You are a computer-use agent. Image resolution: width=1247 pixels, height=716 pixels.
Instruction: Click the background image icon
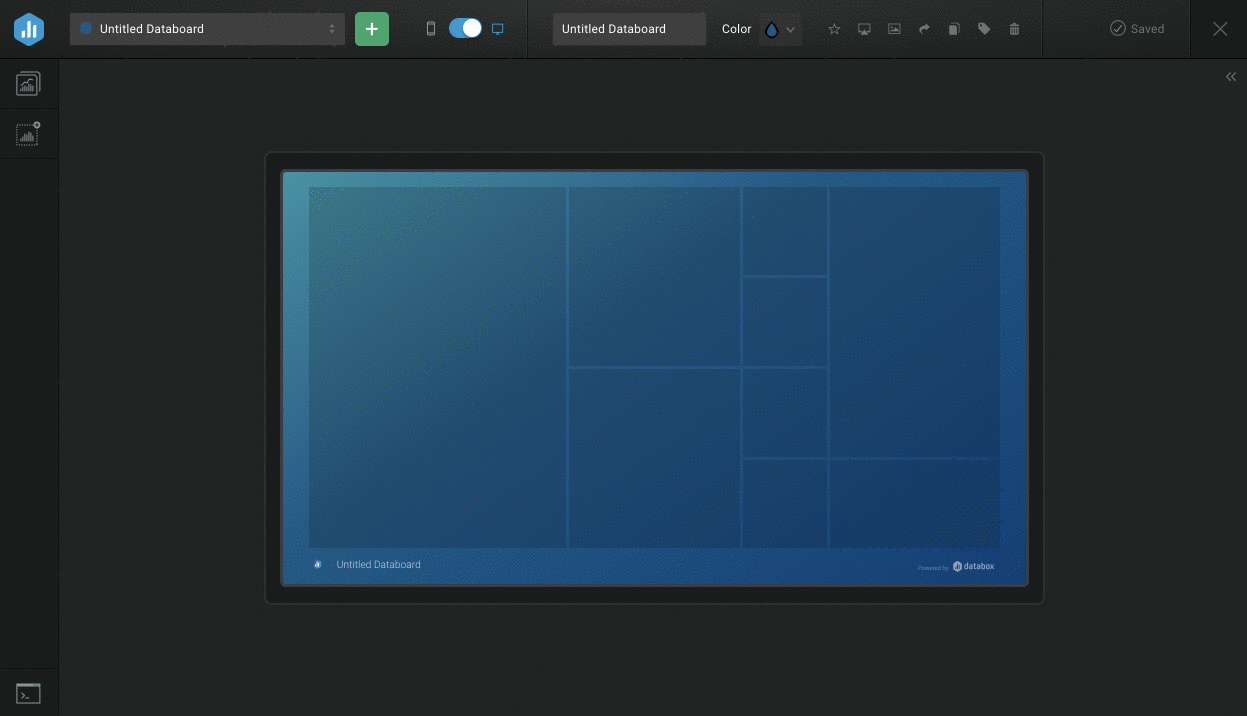coord(894,29)
